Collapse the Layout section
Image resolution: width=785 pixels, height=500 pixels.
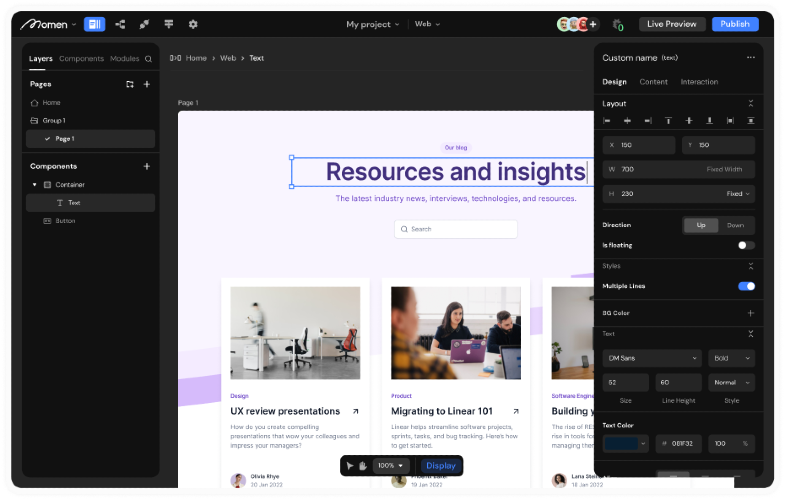click(x=750, y=104)
